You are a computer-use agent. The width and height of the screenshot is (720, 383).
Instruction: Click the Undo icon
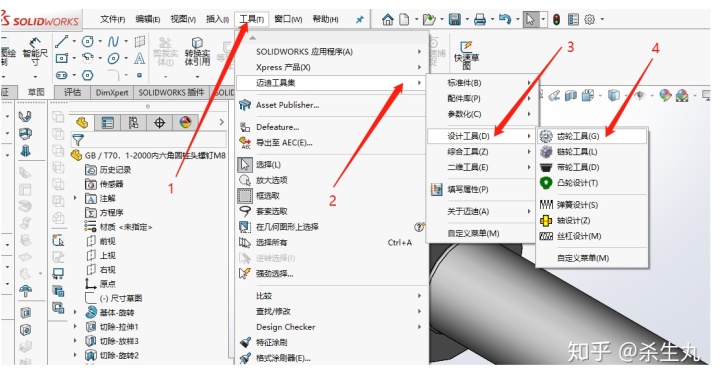[505, 19]
